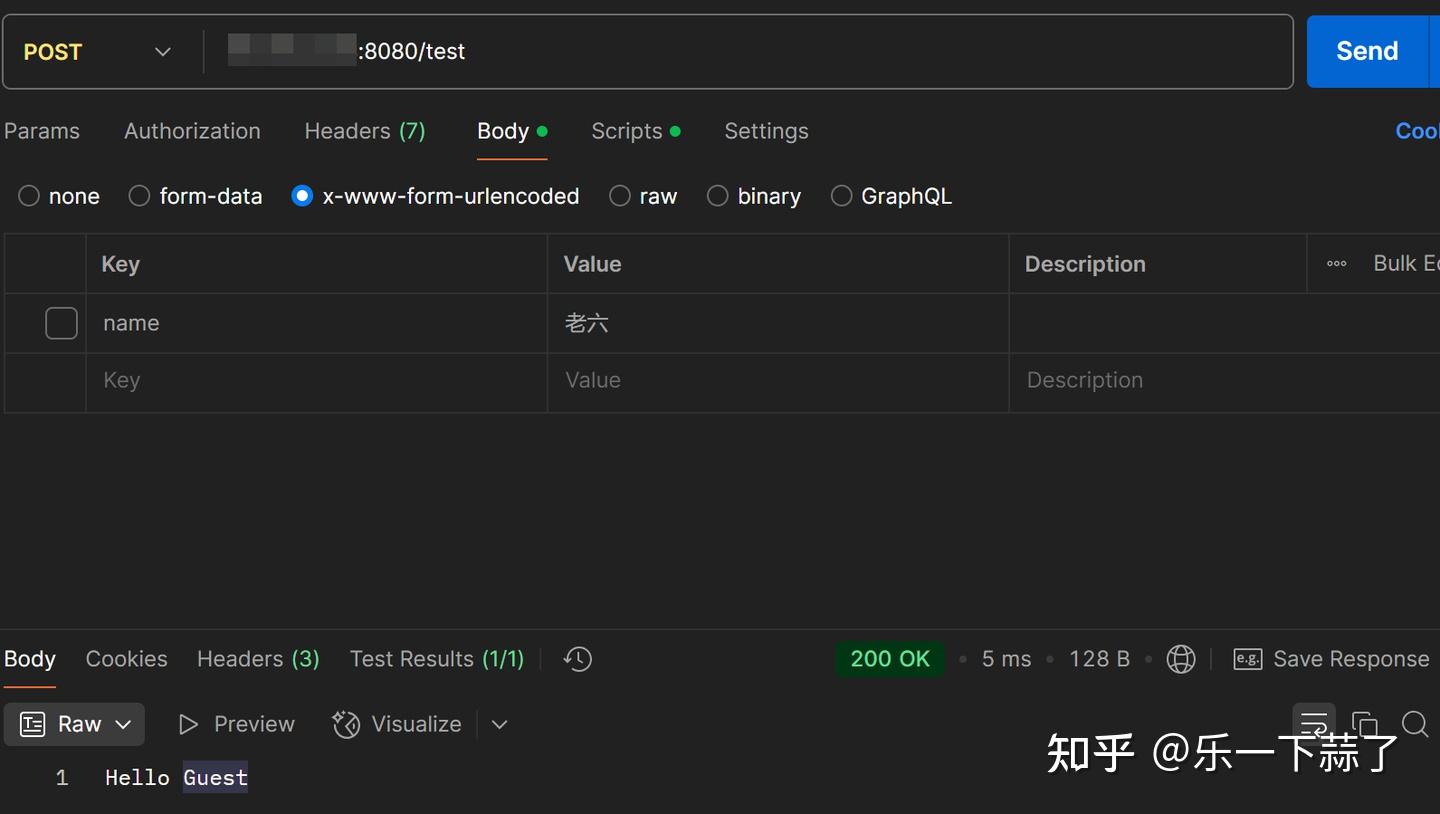Select the raw body type radio button
Viewport: 1440px width, 814px height.
point(619,196)
